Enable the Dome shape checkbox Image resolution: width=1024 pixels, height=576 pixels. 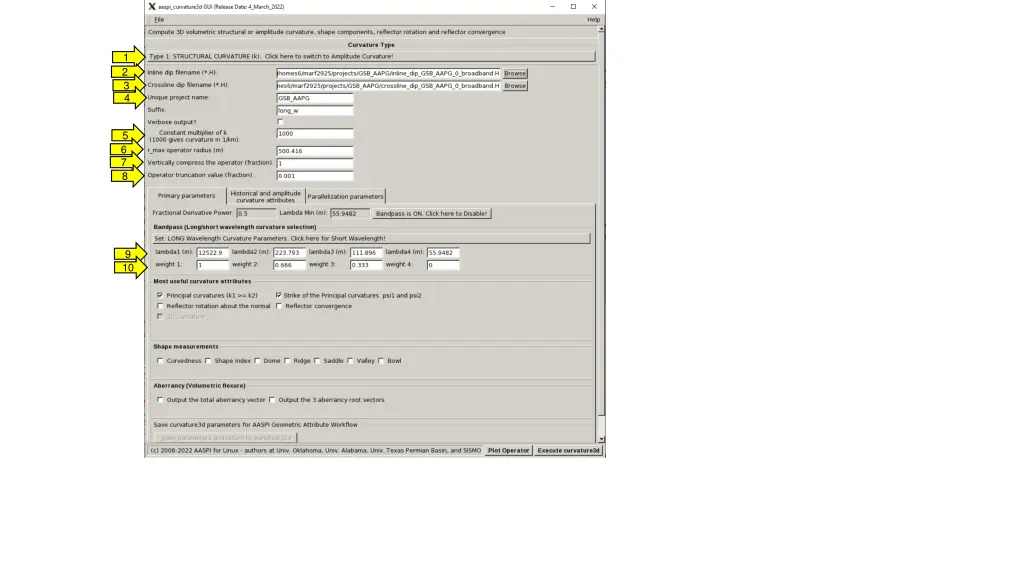pyautogui.click(x=257, y=360)
